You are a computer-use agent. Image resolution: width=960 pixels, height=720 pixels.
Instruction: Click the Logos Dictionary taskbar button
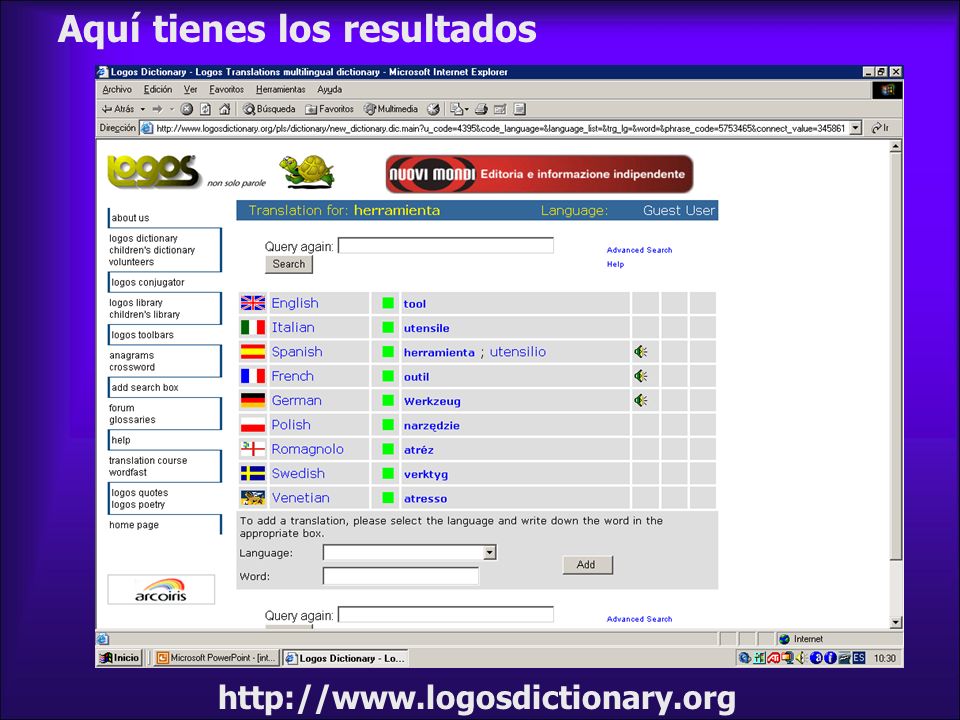(x=346, y=658)
